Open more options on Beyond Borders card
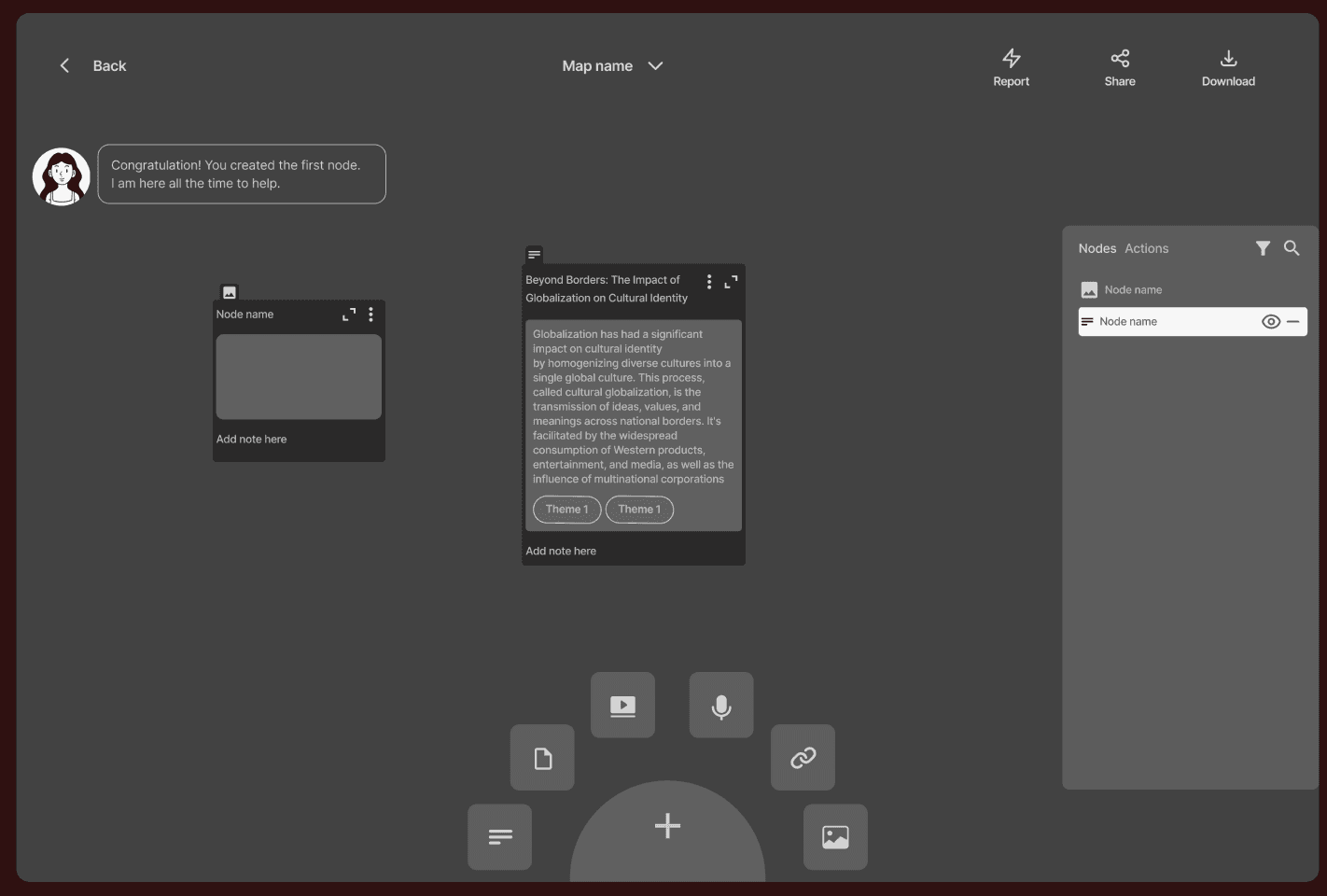Image resolution: width=1327 pixels, height=896 pixels. (x=709, y=281)
